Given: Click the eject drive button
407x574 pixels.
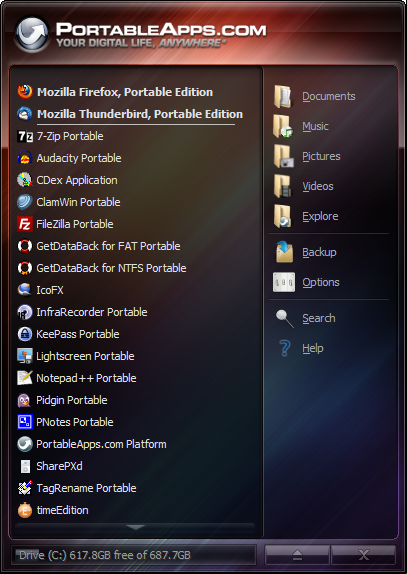Looking at the screenshot, I should click(297, 555).
